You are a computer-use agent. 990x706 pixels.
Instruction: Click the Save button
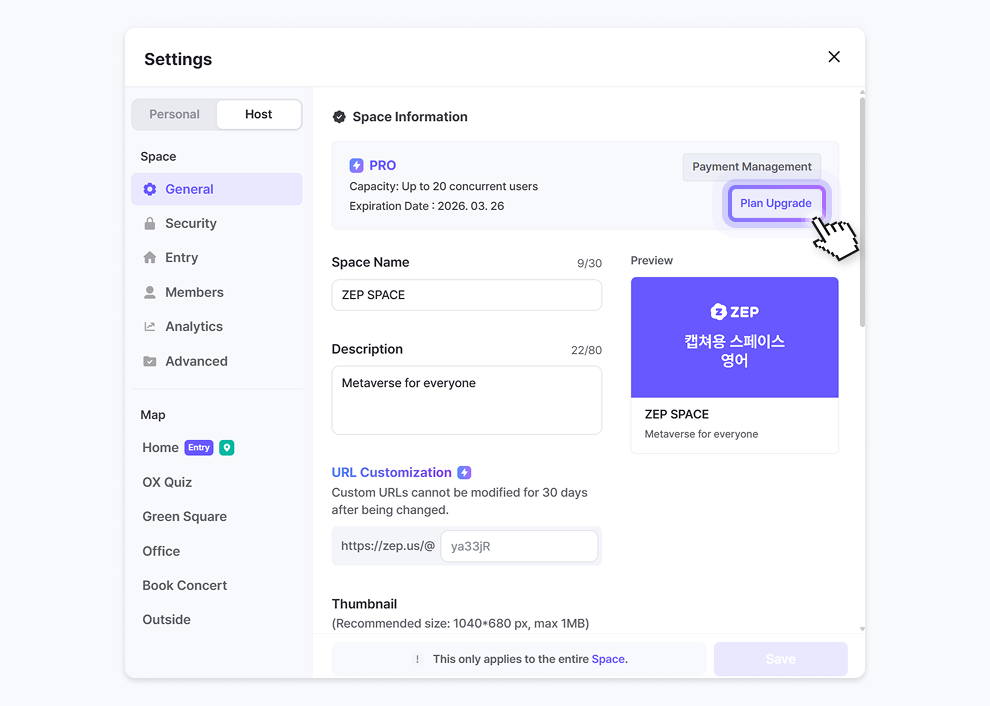780,659
